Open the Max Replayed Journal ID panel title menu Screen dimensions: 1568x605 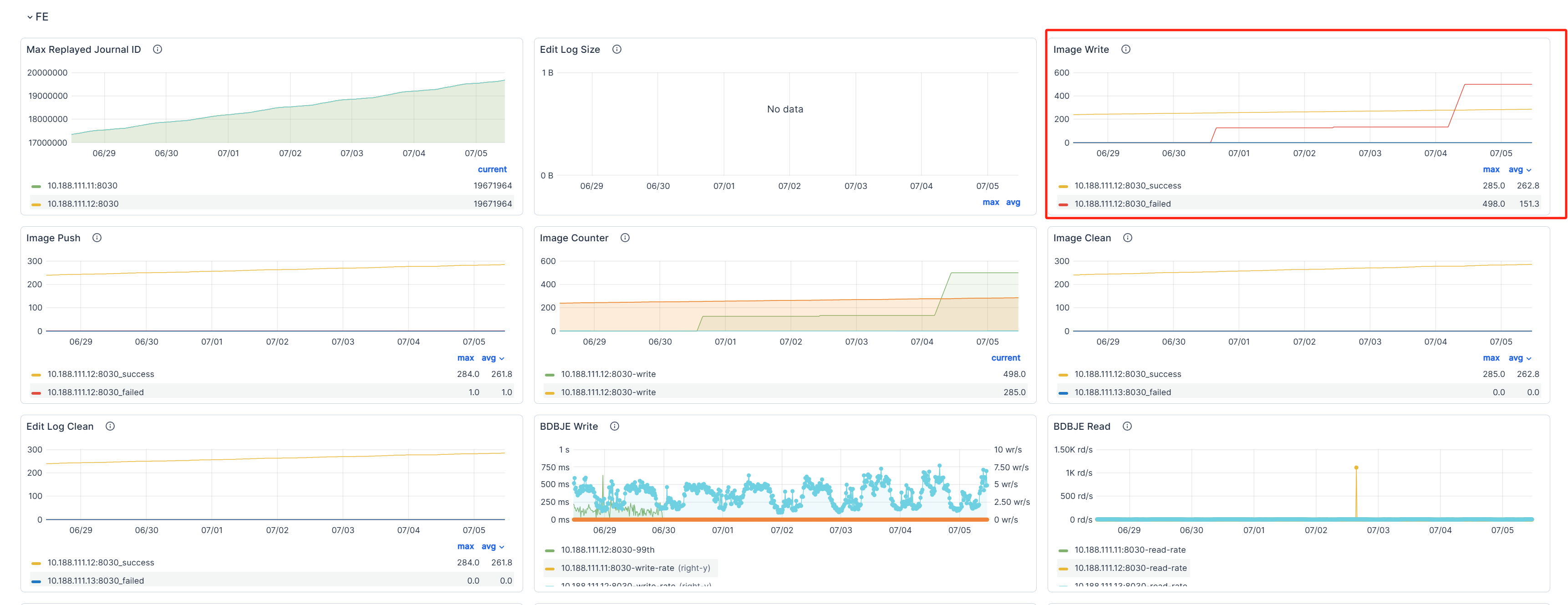coord(83,49)
